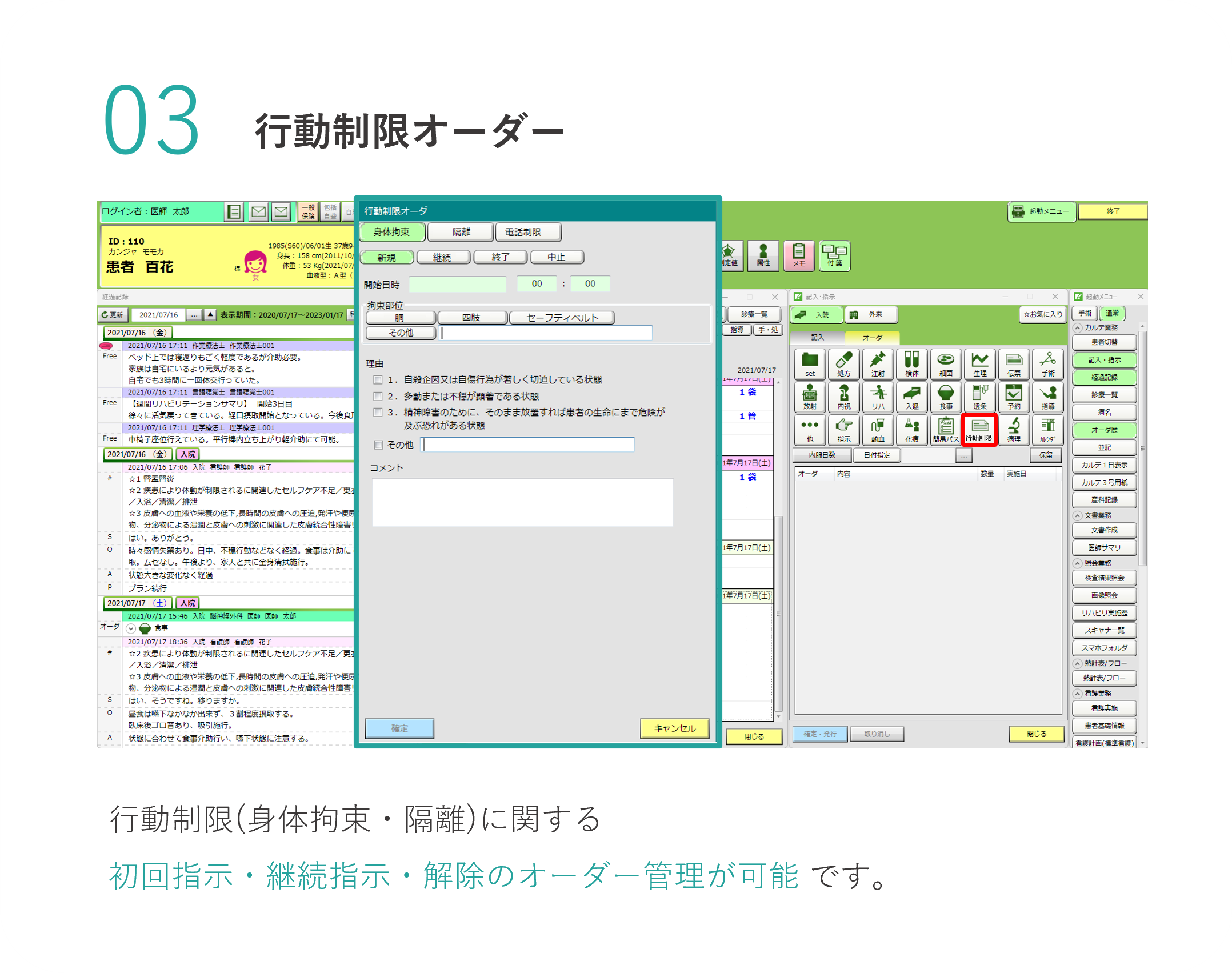Open the 付箋 sticky note icon

coord(834,255)
